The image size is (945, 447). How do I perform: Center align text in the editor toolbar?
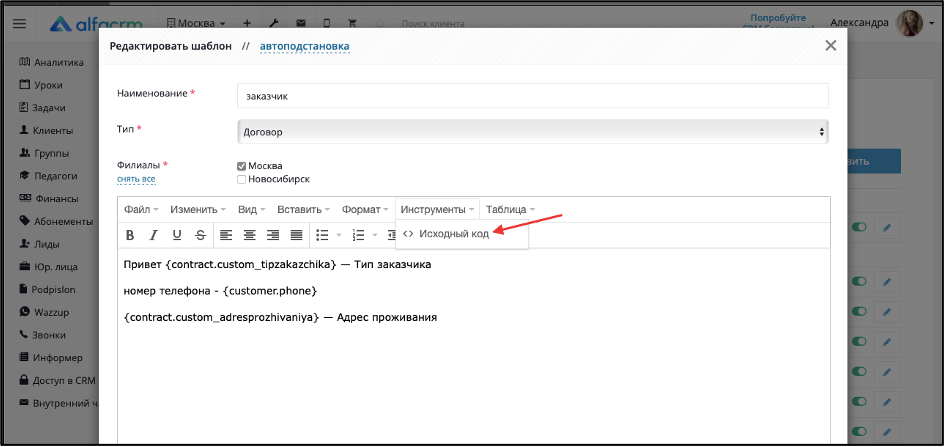click(x=250, y=236)
